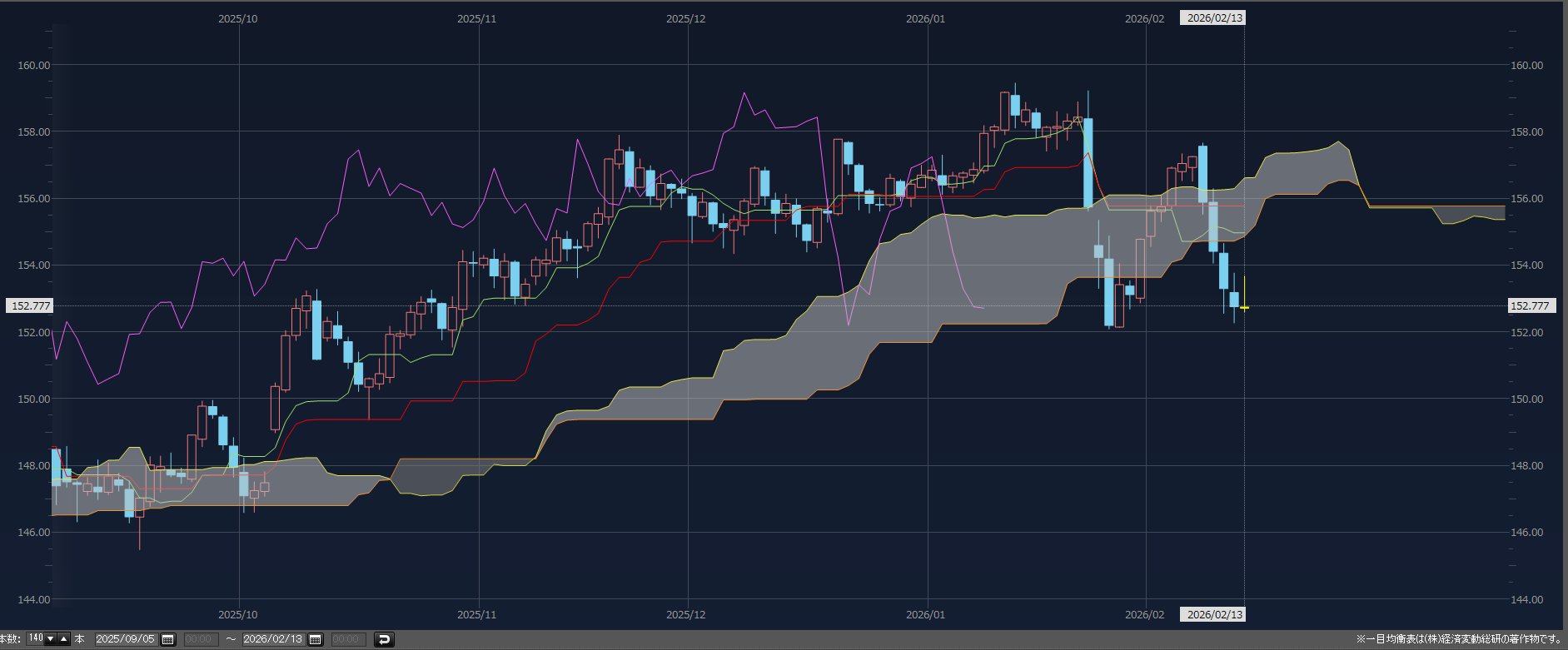
Task: Click the 2025/11 label on top axis
Action: click(x=476, y=19)
